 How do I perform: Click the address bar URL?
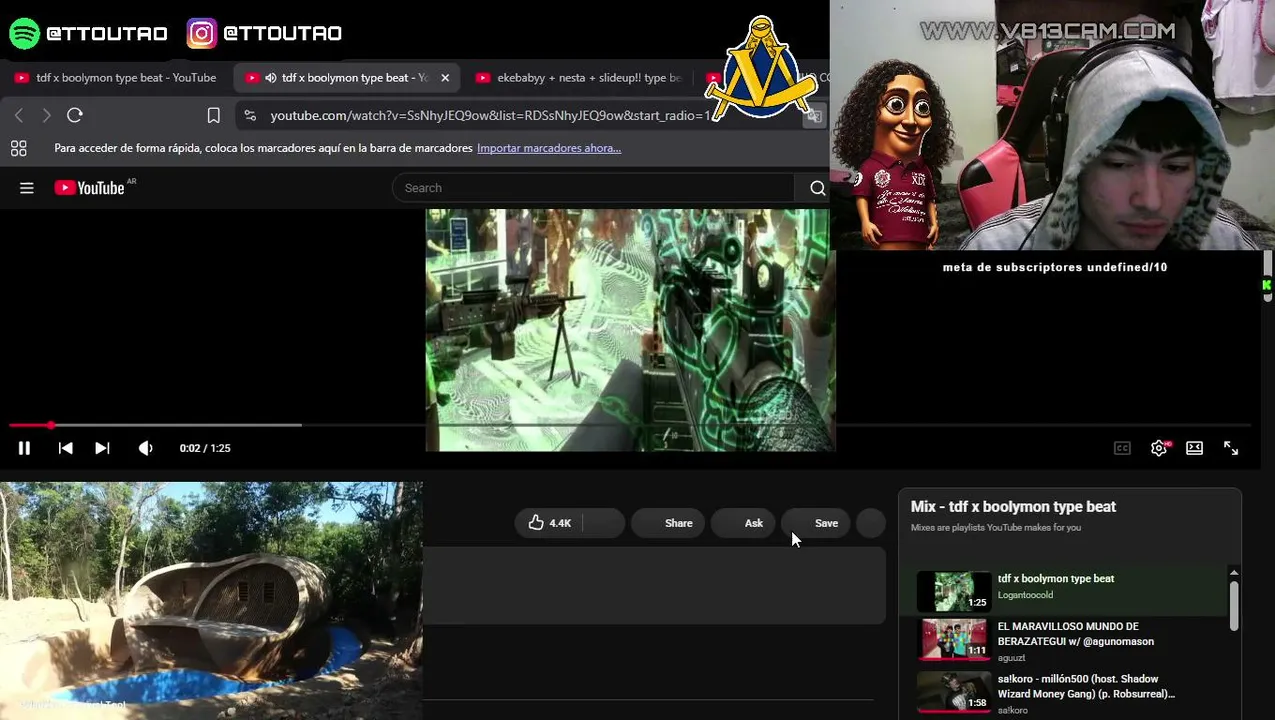coord(490,115)
